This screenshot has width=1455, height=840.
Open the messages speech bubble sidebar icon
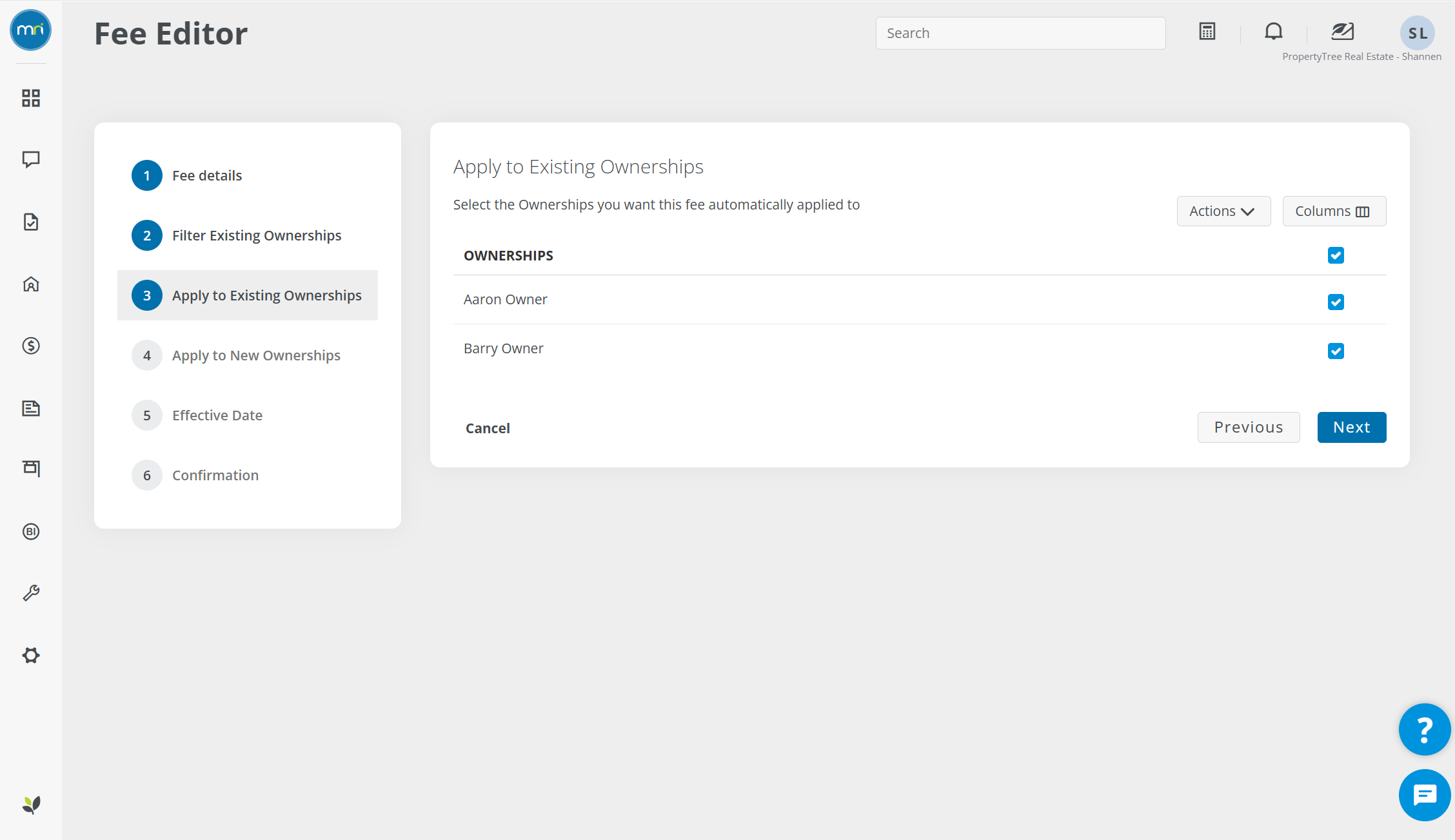click(31, 159)
